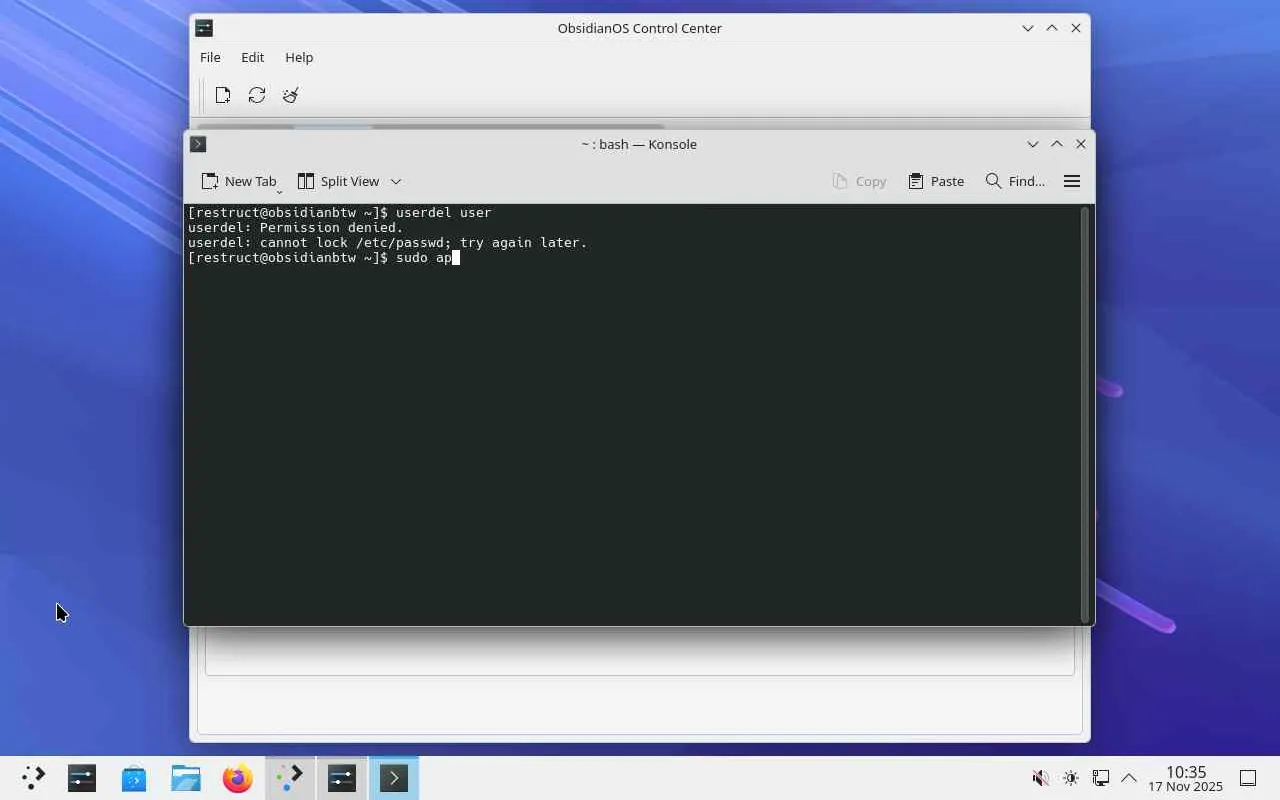The image size is (1280, 800).
Task: Open the Konsole hamburger menu
Action: [1072, 181]
